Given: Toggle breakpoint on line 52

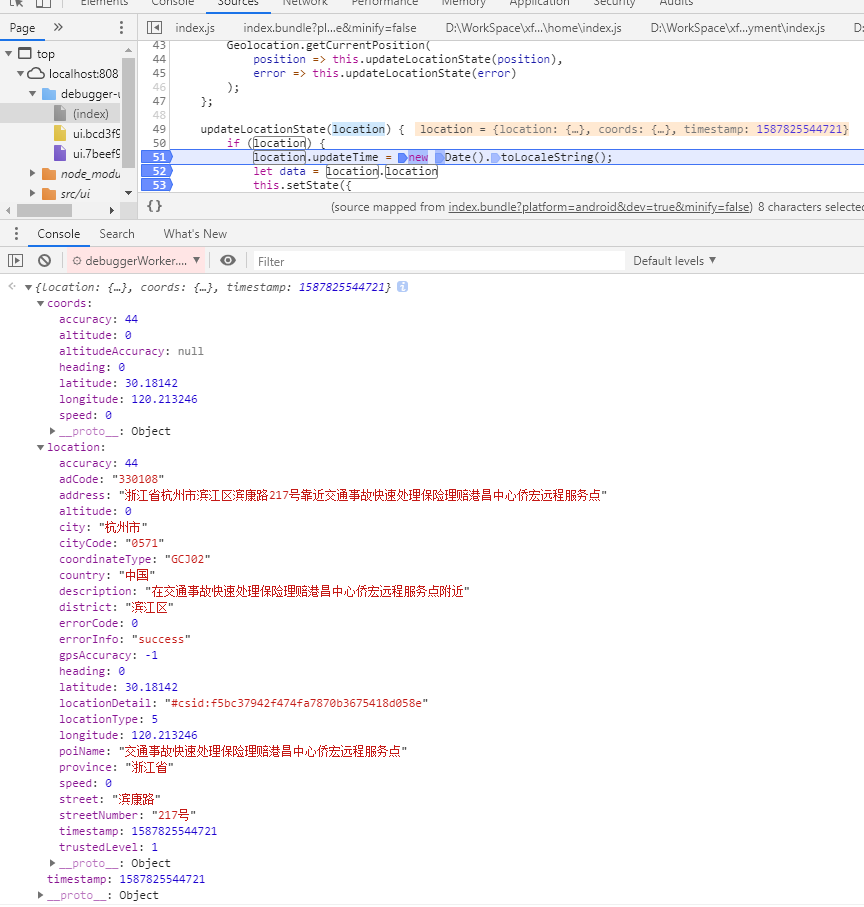Looking at the screenshot, I should click(157, 171).
